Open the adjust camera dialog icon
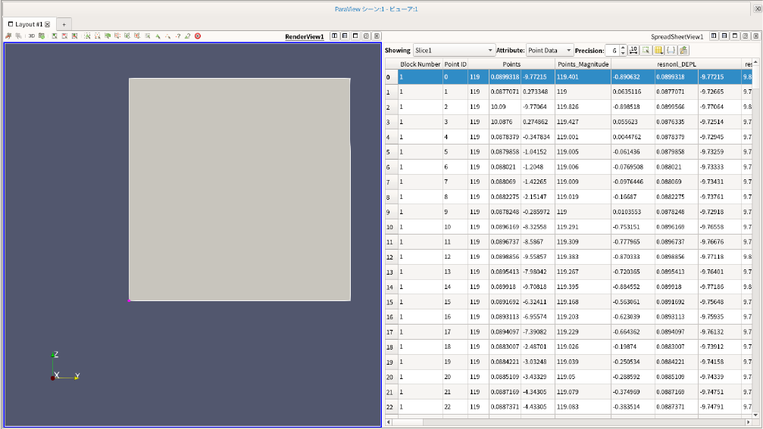763x429 pixels. (42, 36)
